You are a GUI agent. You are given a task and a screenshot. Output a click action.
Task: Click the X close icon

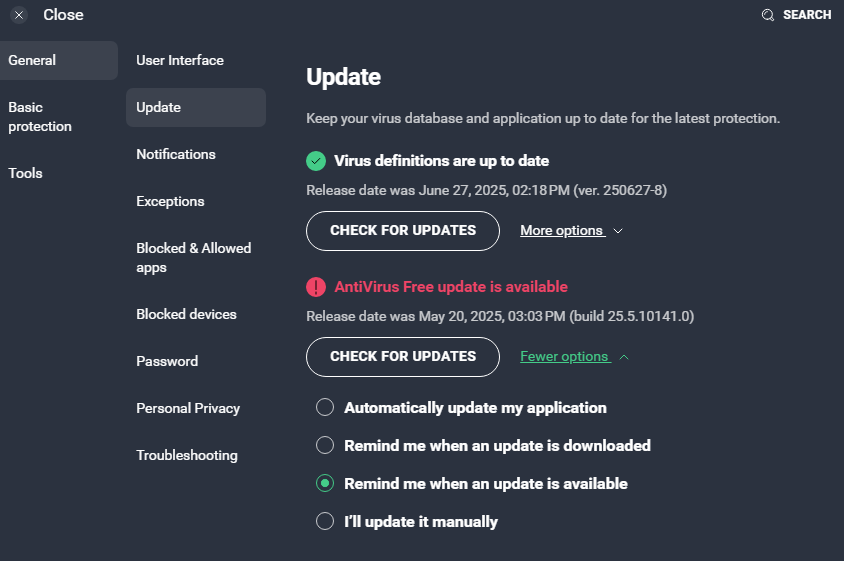(19, 15)
